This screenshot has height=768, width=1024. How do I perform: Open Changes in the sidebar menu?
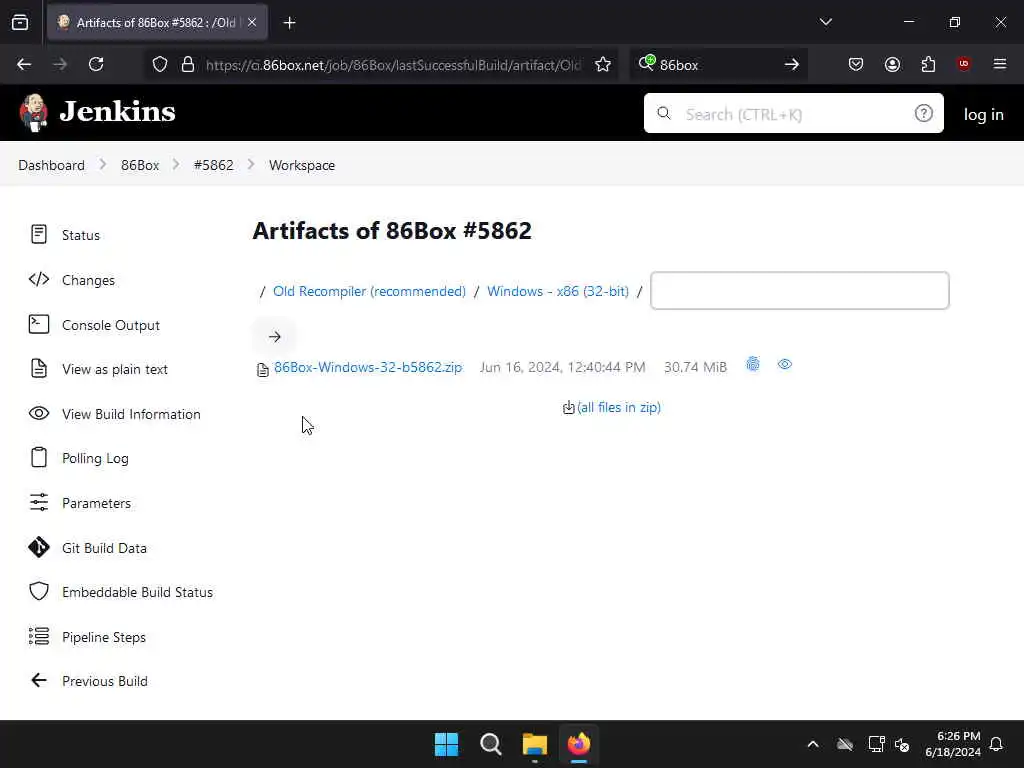point(88,280)
